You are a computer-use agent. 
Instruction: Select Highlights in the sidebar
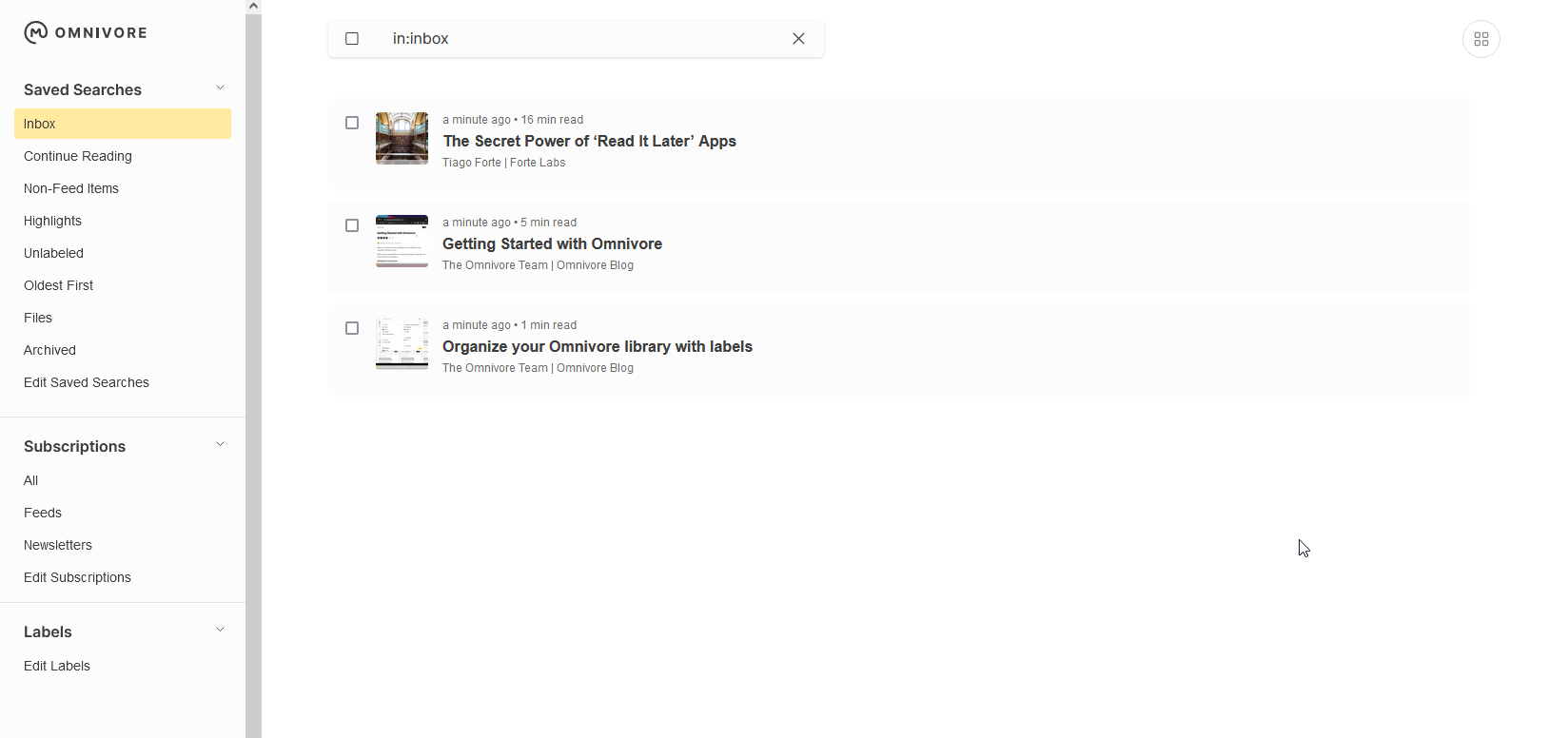tap(53, 222)
